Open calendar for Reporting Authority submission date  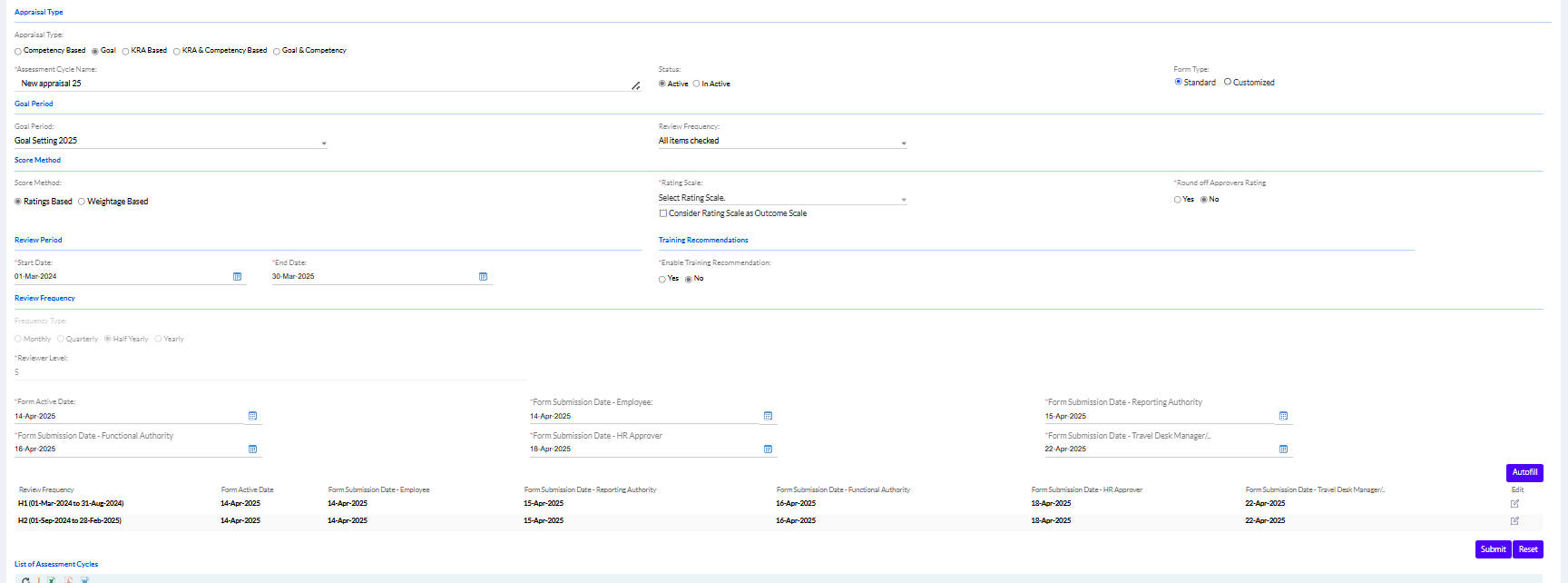pos(1283,417)
